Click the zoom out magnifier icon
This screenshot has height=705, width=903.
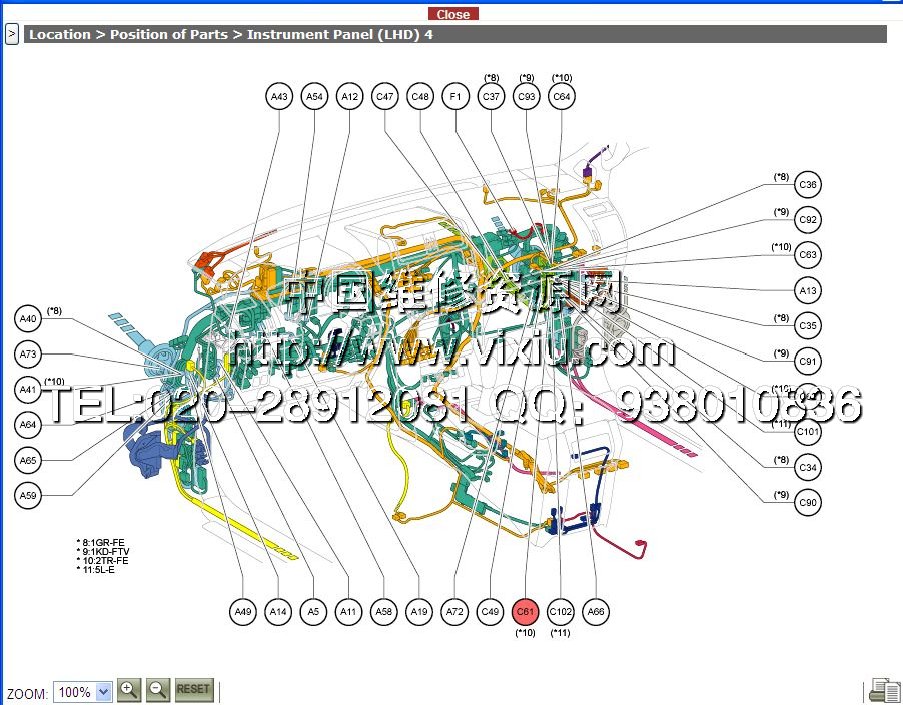pos(158,689)
